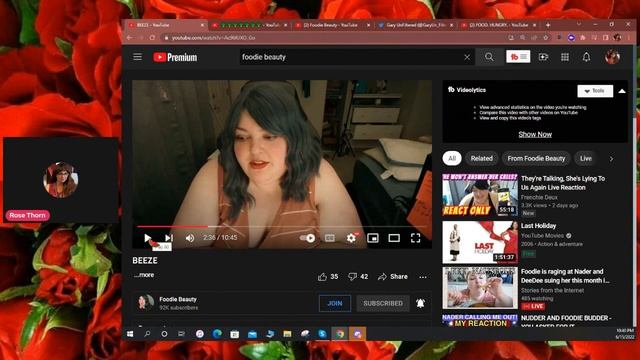Expand the description with ...more

[144, 275]
